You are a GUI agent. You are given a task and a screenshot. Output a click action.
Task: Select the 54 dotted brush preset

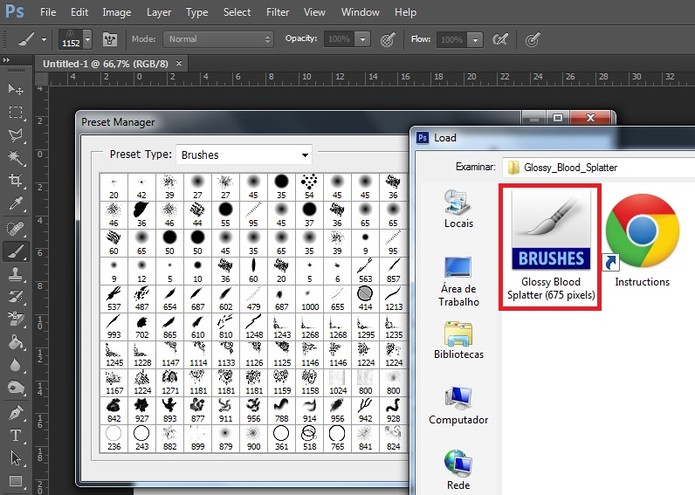tap(309, 187)
